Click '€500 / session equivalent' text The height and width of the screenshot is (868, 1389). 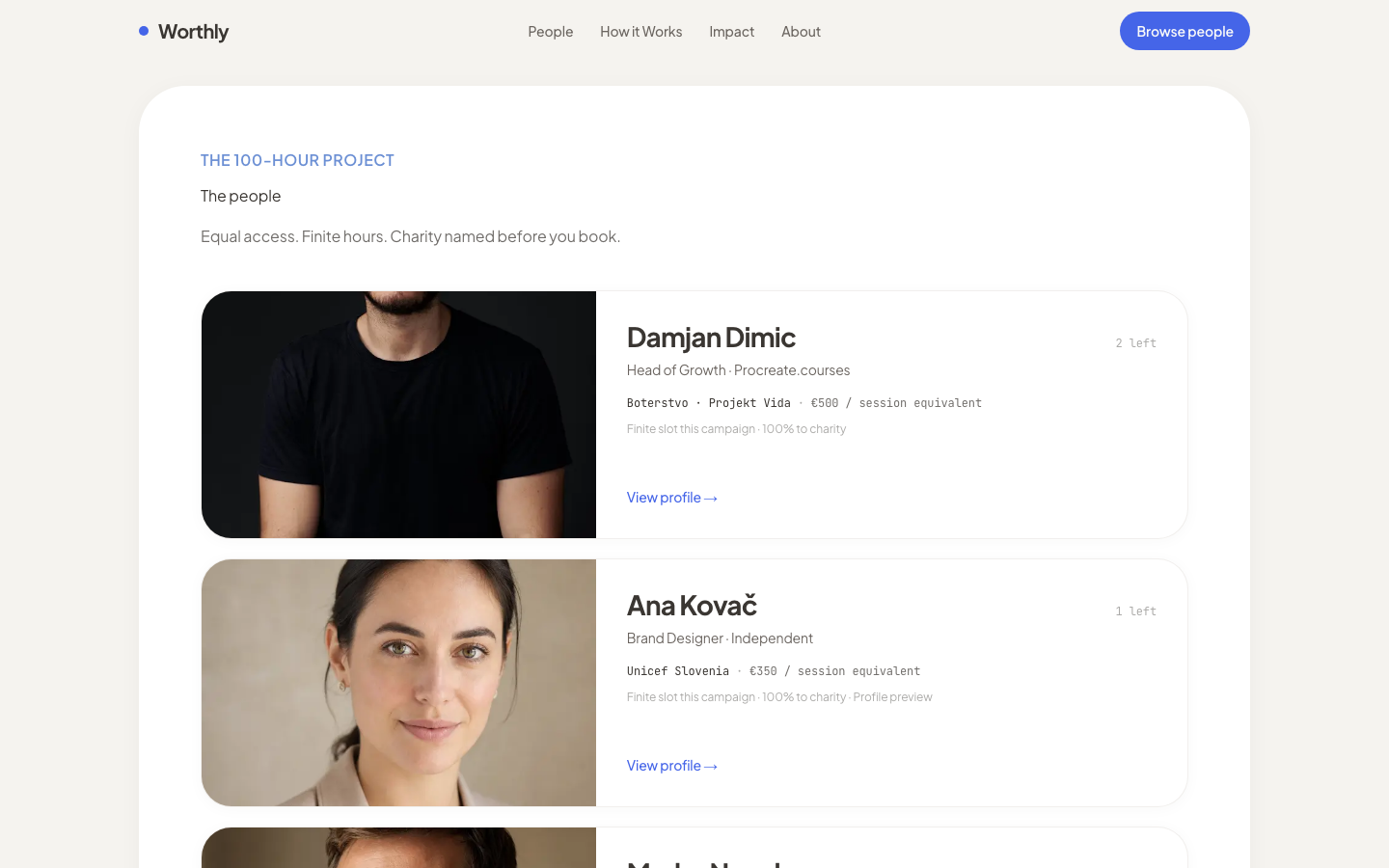(896, 403)
